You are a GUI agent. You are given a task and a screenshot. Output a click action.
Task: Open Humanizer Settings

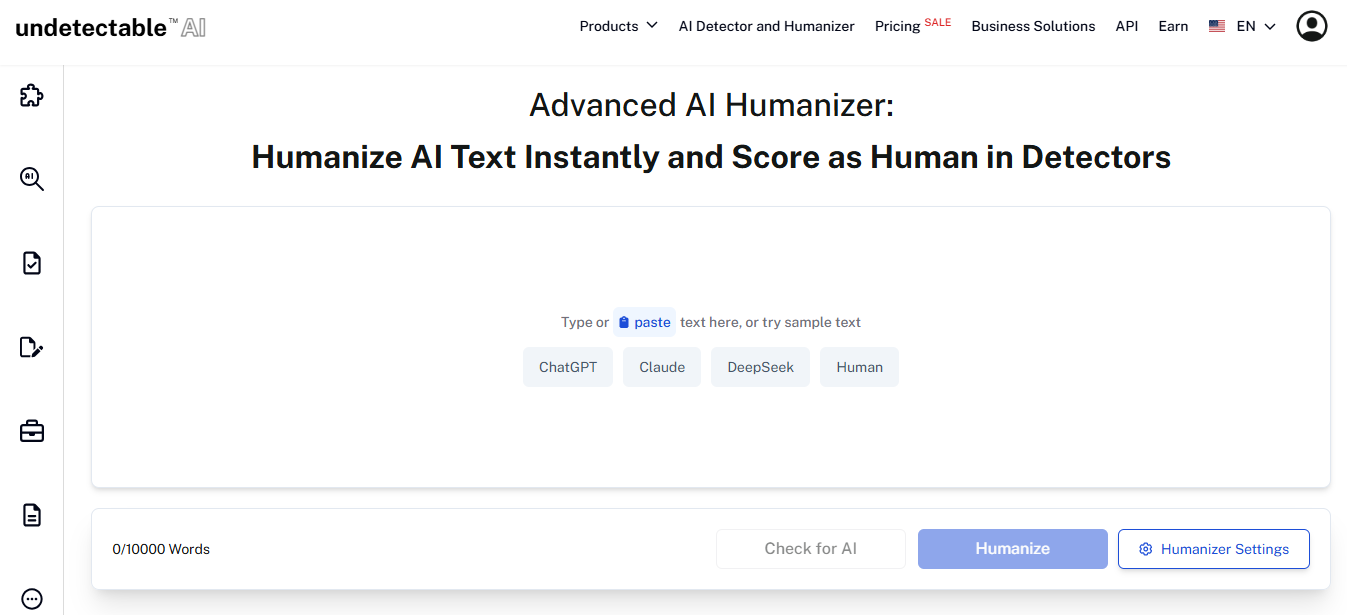(1213, 549)
